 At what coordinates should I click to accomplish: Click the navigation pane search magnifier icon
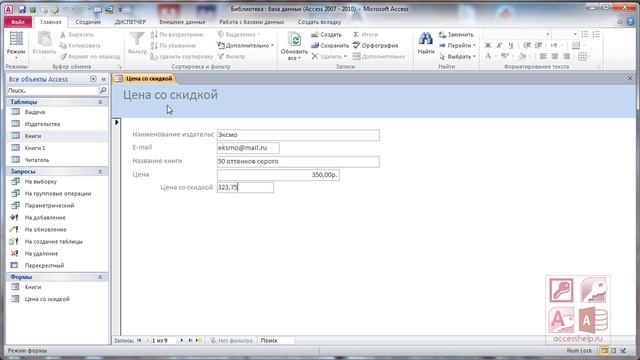pyautogui.click(x=103, y=90)
